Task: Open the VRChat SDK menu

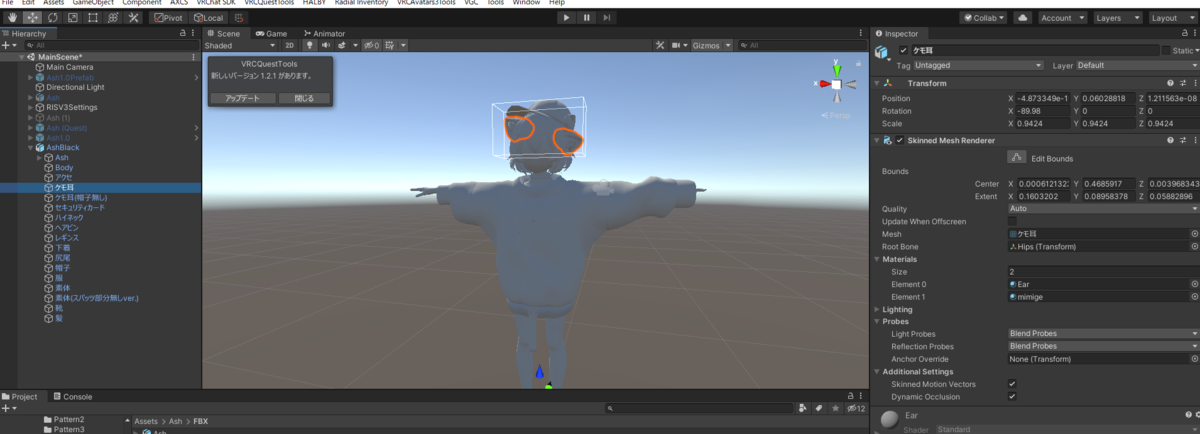Action: (214, 3)
